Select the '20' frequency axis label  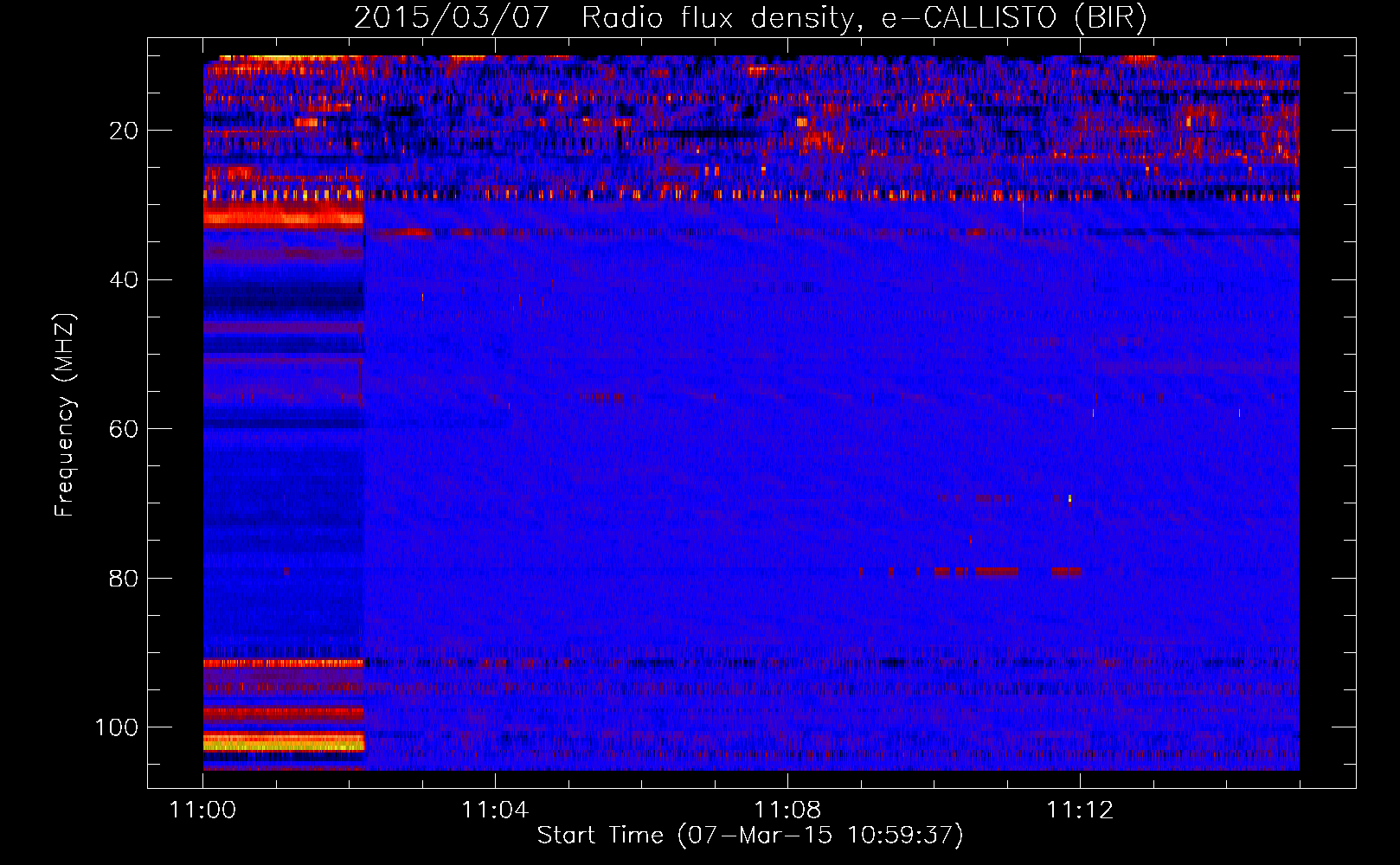pos(125,131)
